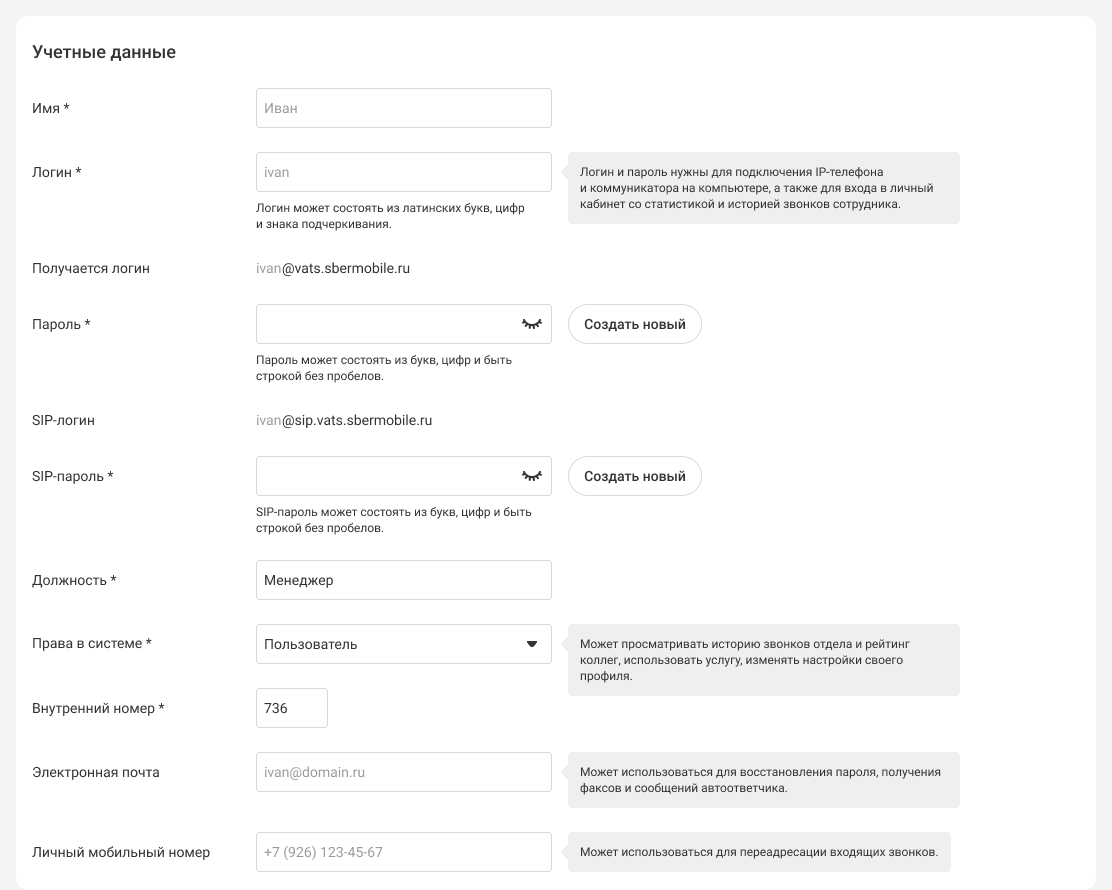Focus the Электронная почта input
1112x890 pixels.
click(404, 772)
